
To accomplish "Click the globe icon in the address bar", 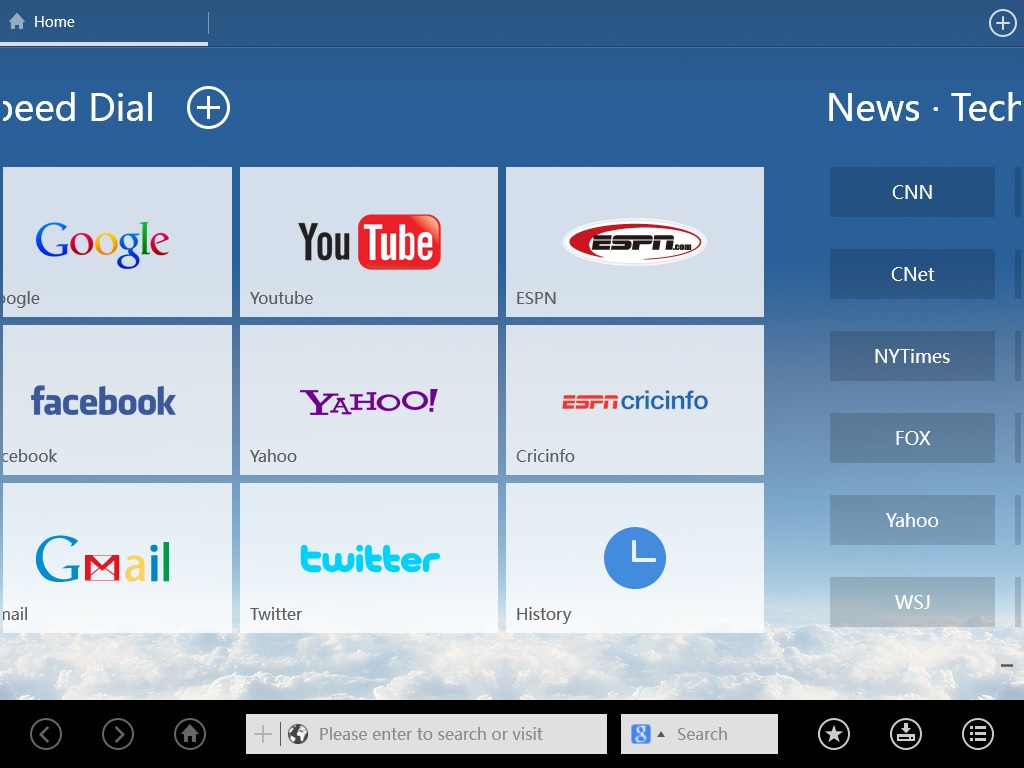I will (x=298, y=734).
